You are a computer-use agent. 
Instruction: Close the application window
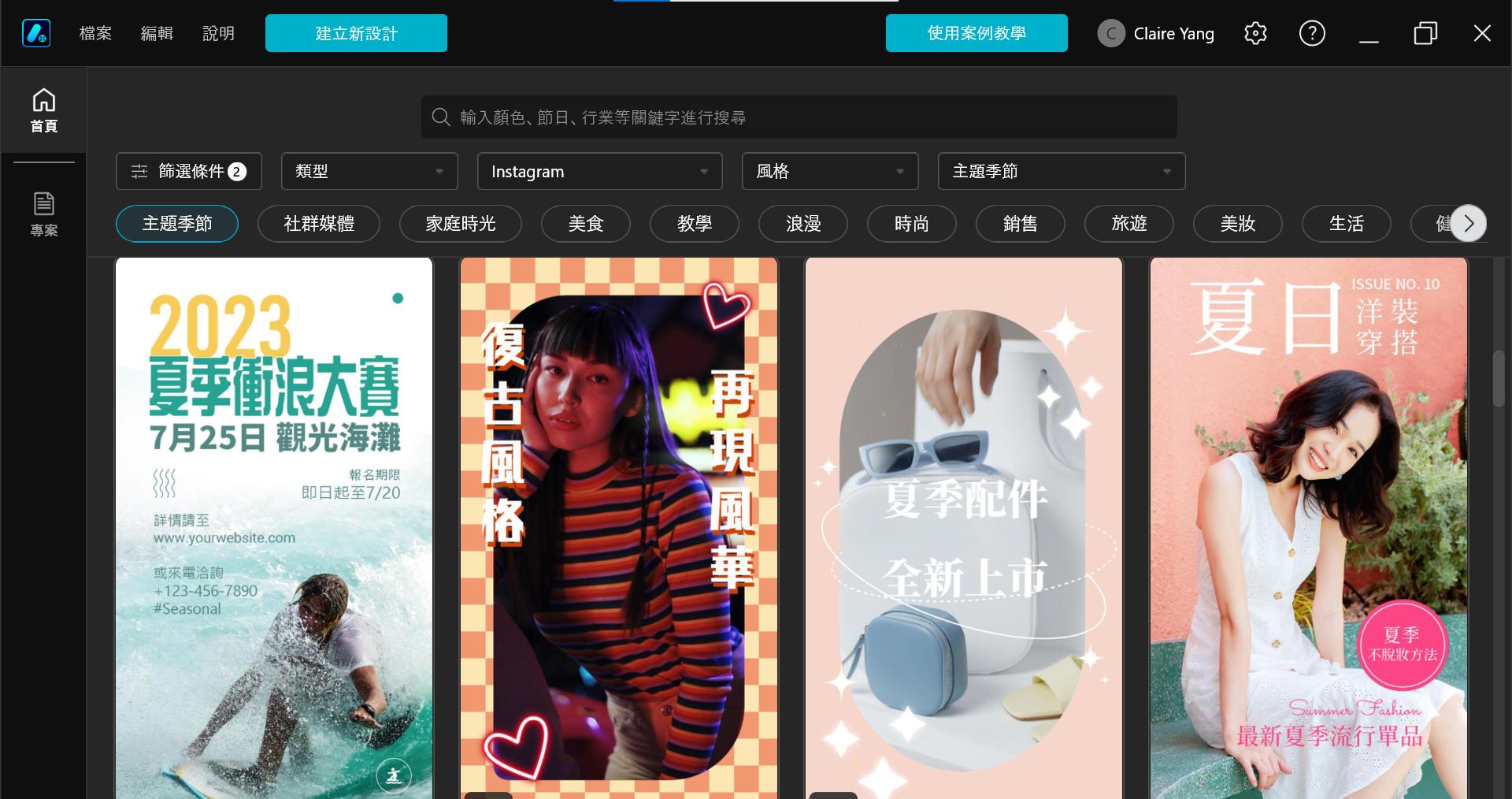pyautogui.click(x=1482, y=33)
